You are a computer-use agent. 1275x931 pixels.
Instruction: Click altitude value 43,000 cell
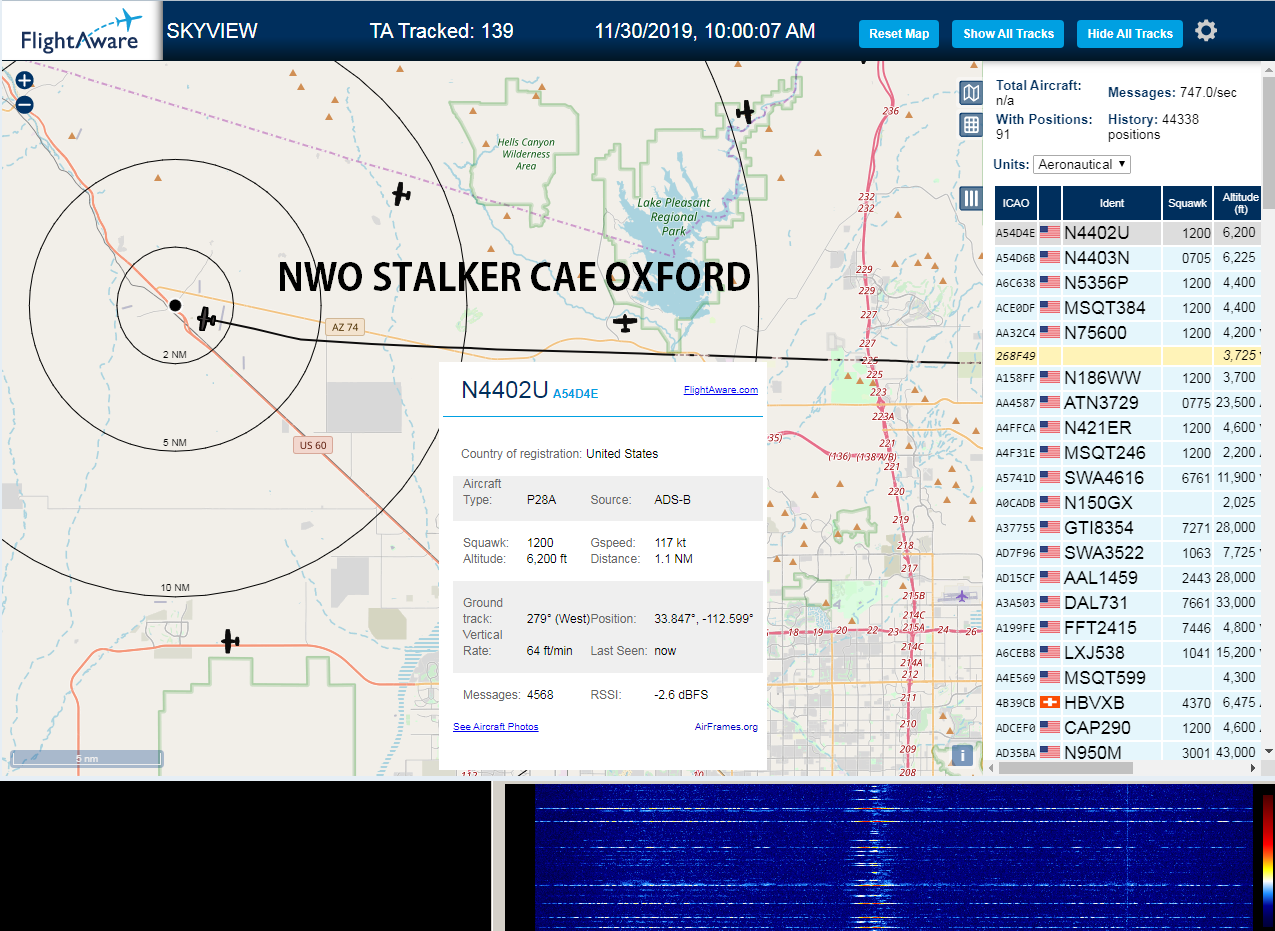pos(1238,753)
